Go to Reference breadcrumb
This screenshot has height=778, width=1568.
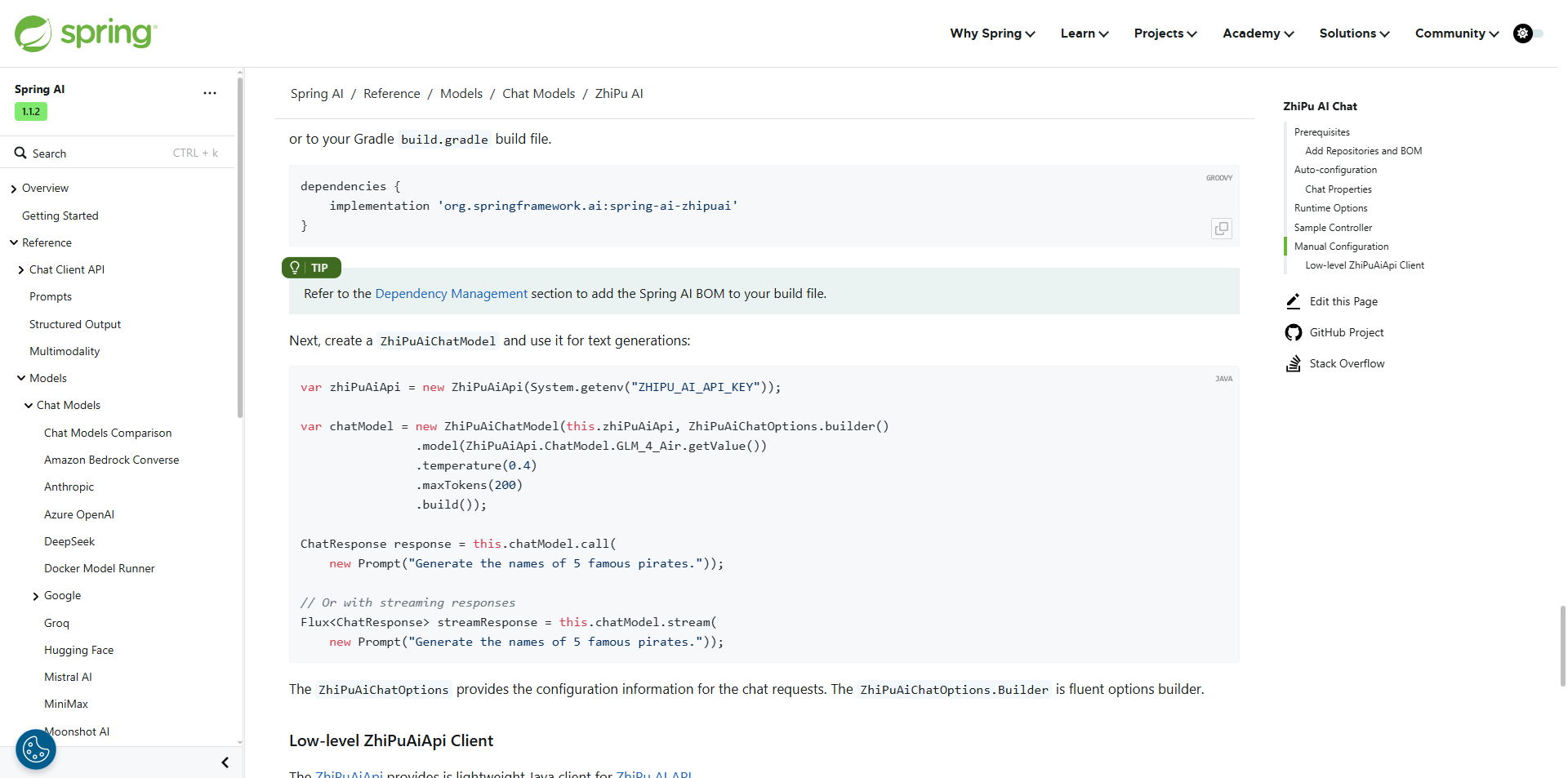coord(392,94)
